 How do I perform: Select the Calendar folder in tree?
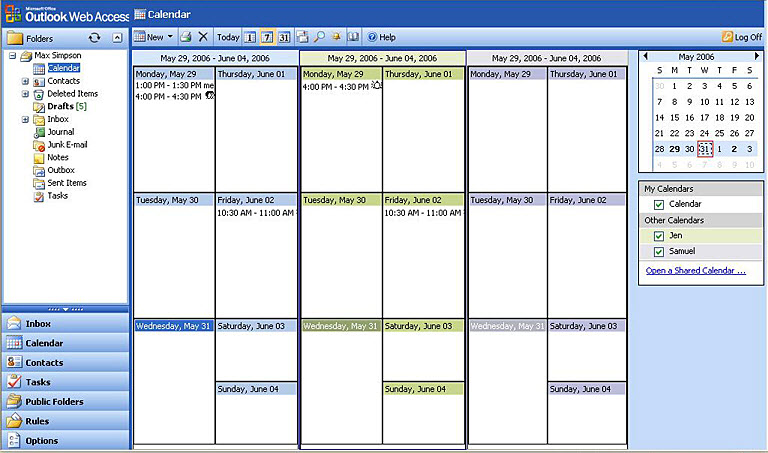coord(64,68)
